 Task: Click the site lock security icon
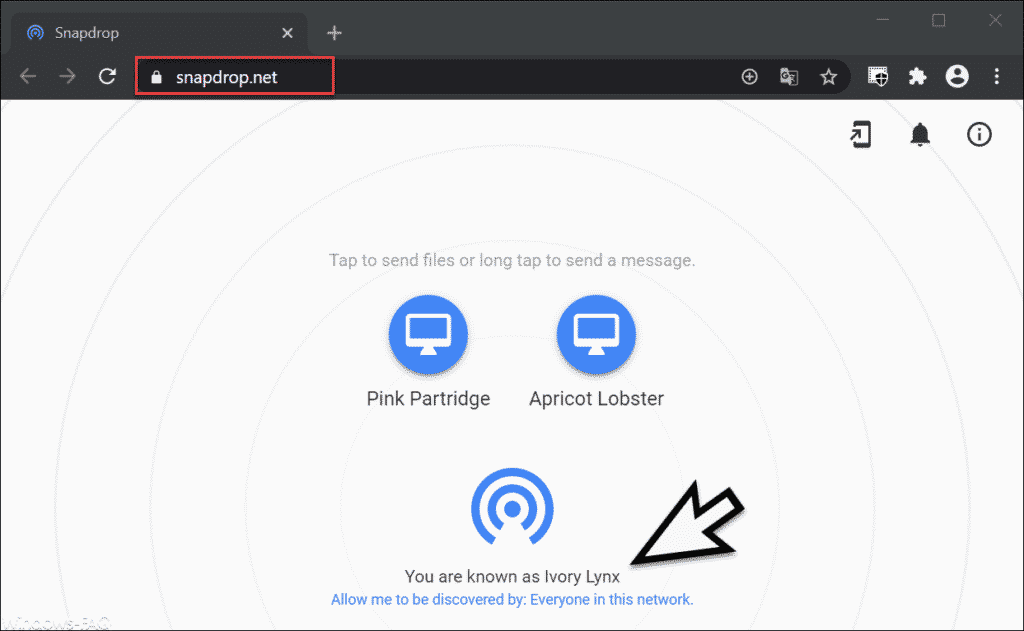point(156,77)
